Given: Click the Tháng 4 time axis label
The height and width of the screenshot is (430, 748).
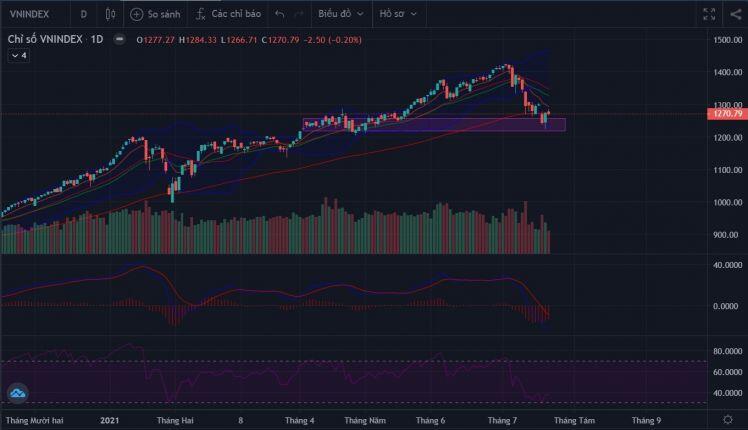Looking at the screenshot, I should 300,420.
